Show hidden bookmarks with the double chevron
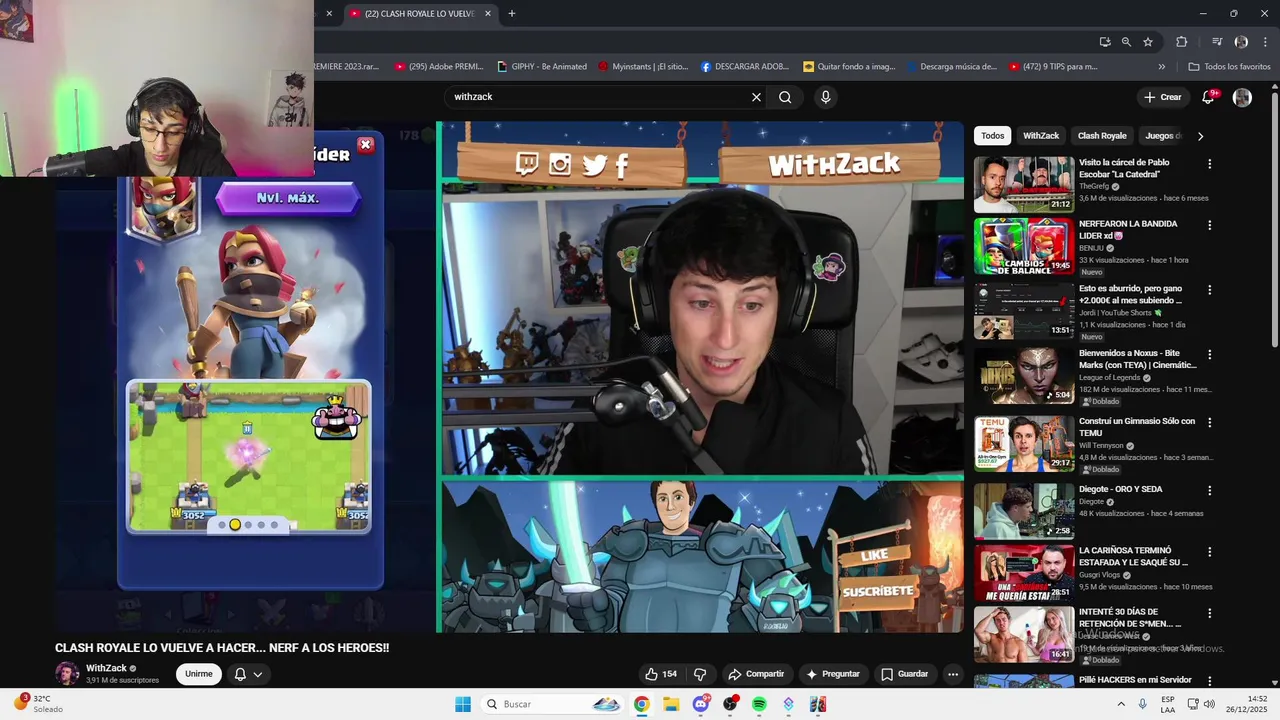This screenshot has width=1280, height=720. [x=1161, y=67]
